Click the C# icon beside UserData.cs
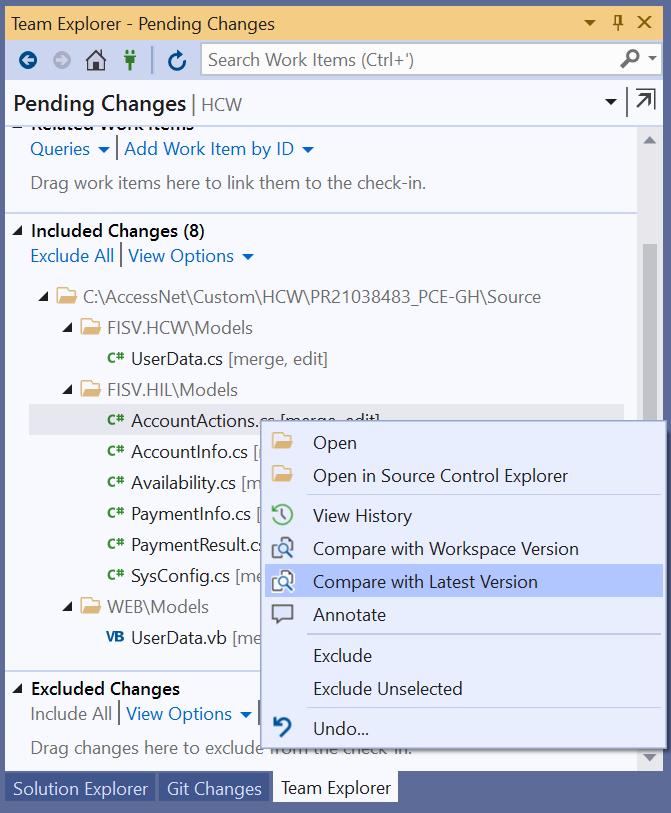 point(116,358)
